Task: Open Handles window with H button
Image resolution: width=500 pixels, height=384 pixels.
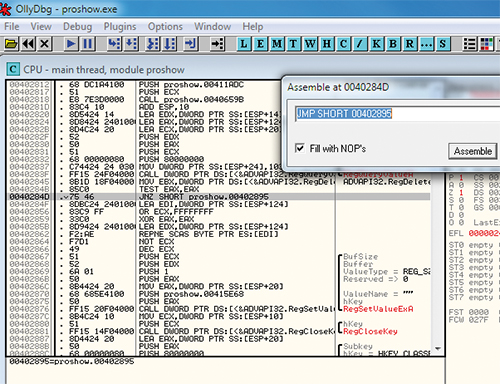Action: click(x=327, y=44)
